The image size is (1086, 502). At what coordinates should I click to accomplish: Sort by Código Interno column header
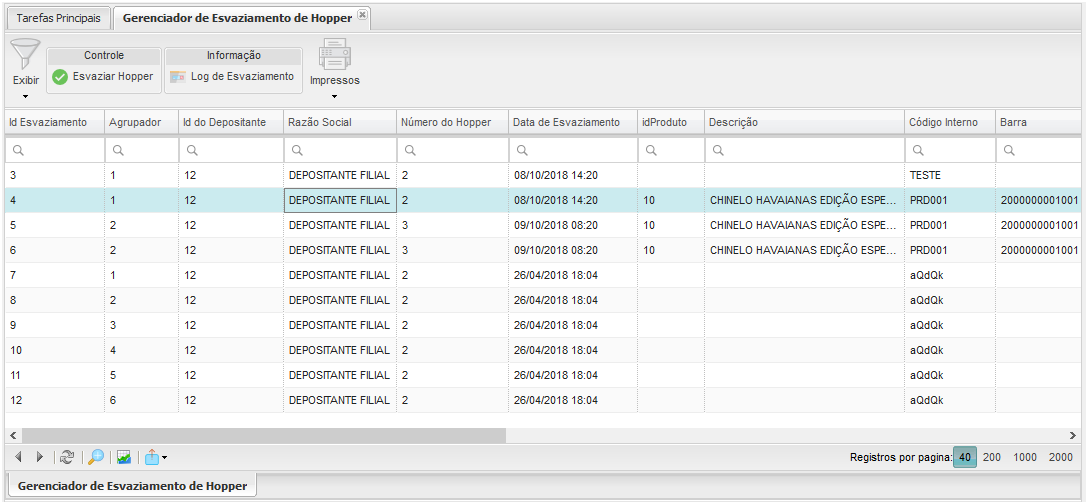pos(950,122)
